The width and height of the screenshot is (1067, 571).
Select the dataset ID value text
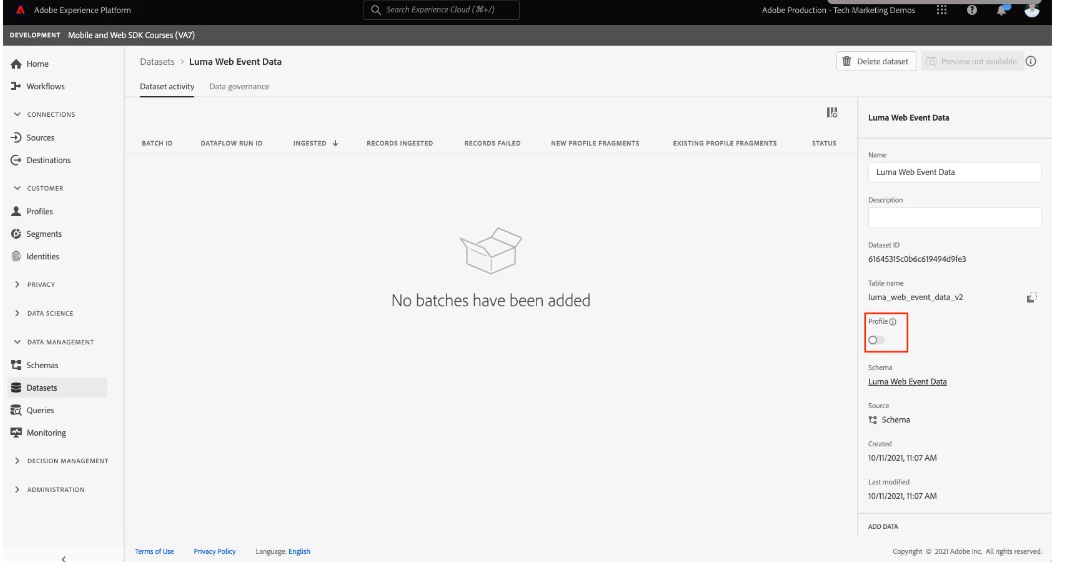[917, 259]
